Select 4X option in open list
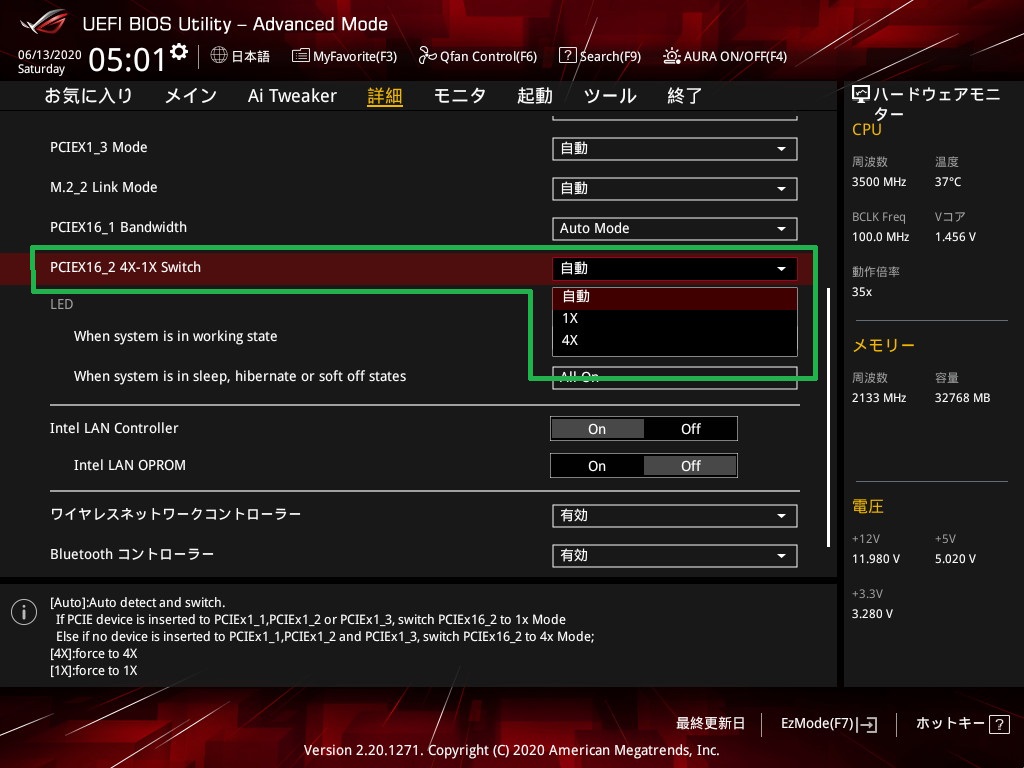 [x=675, y=340]
